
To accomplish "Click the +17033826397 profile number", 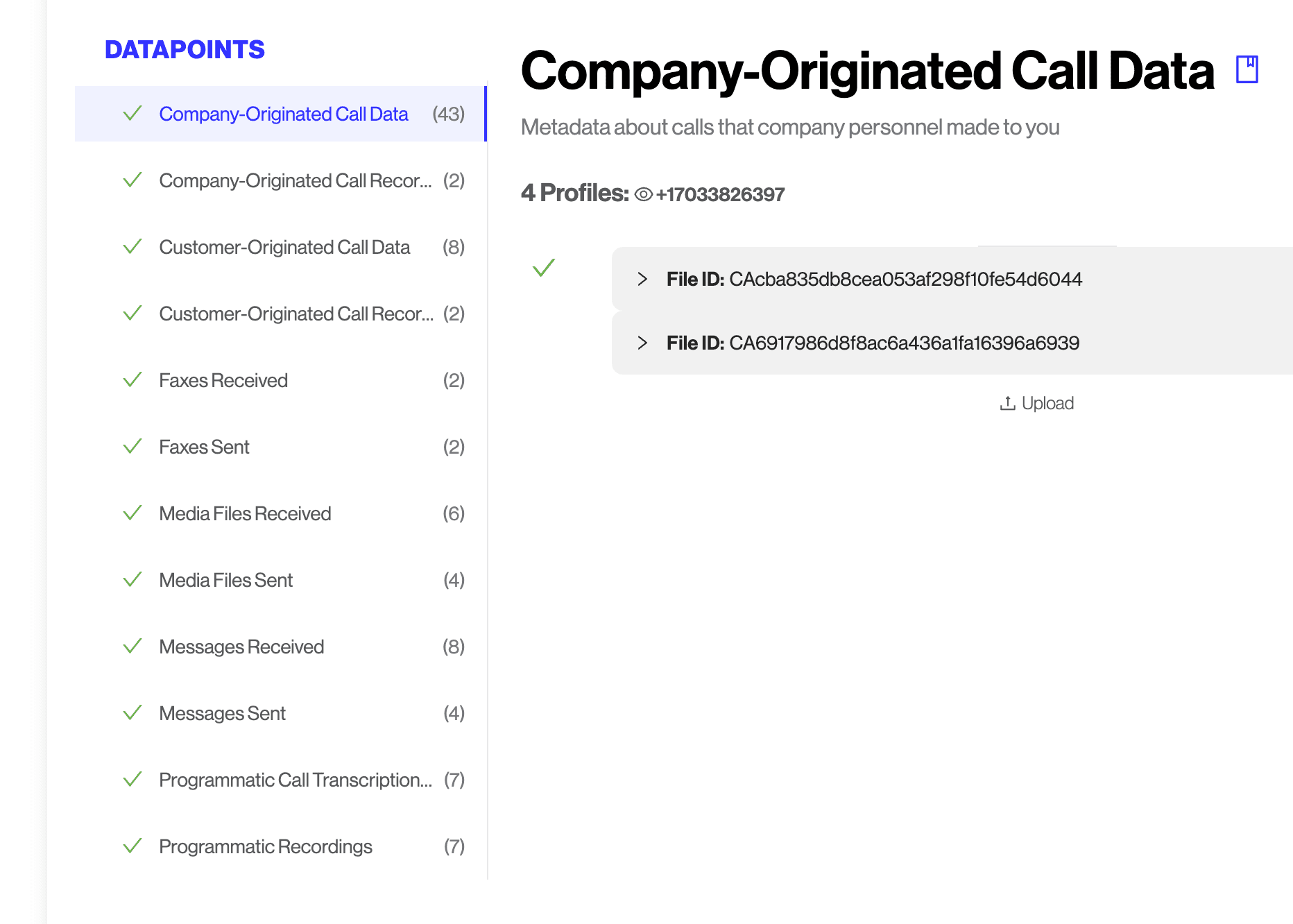I will coord(720,194).
